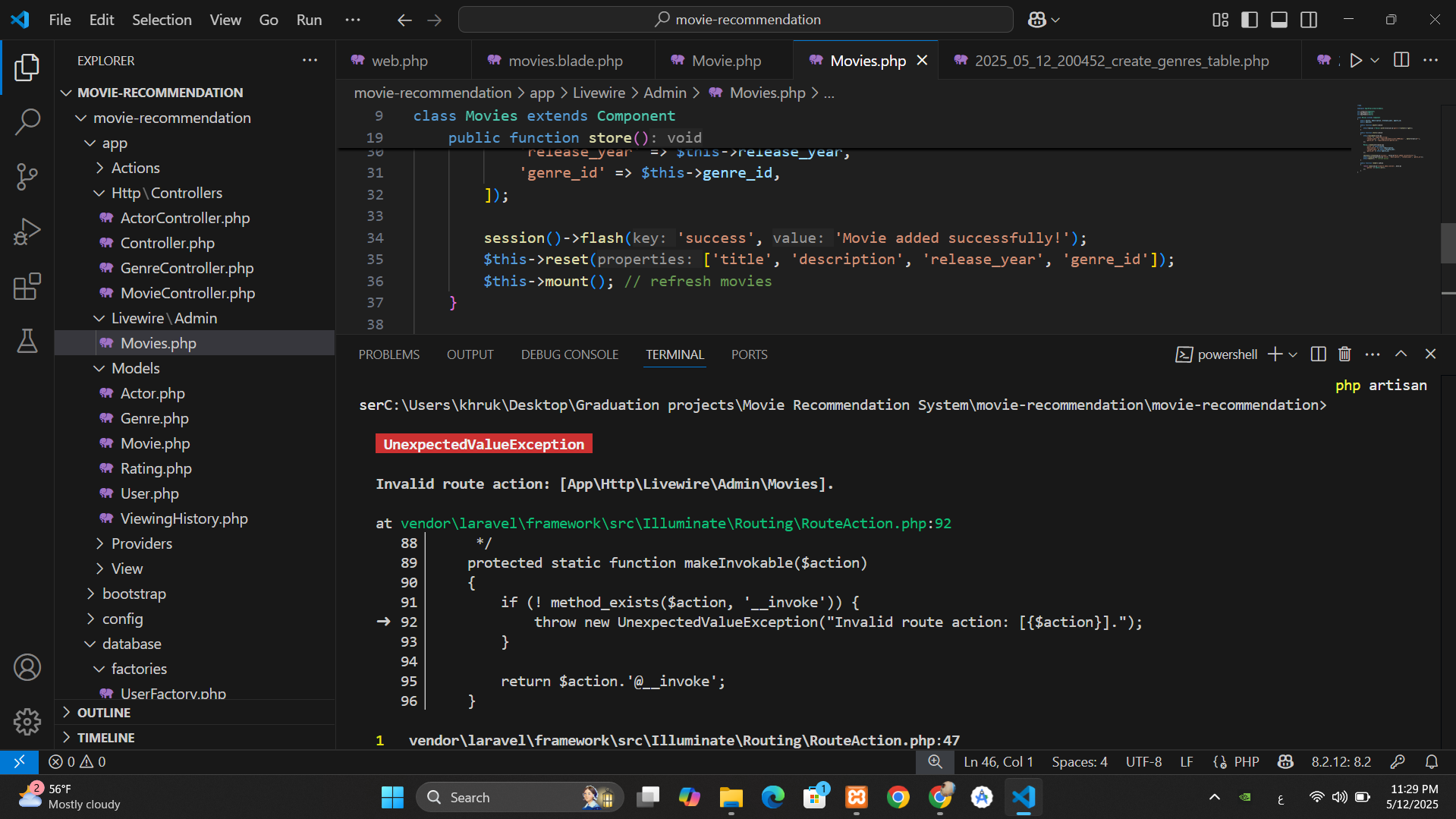This screenshot has width=1456, height=819.
Task: Open Run and Debug view
Action: (27, 232)
